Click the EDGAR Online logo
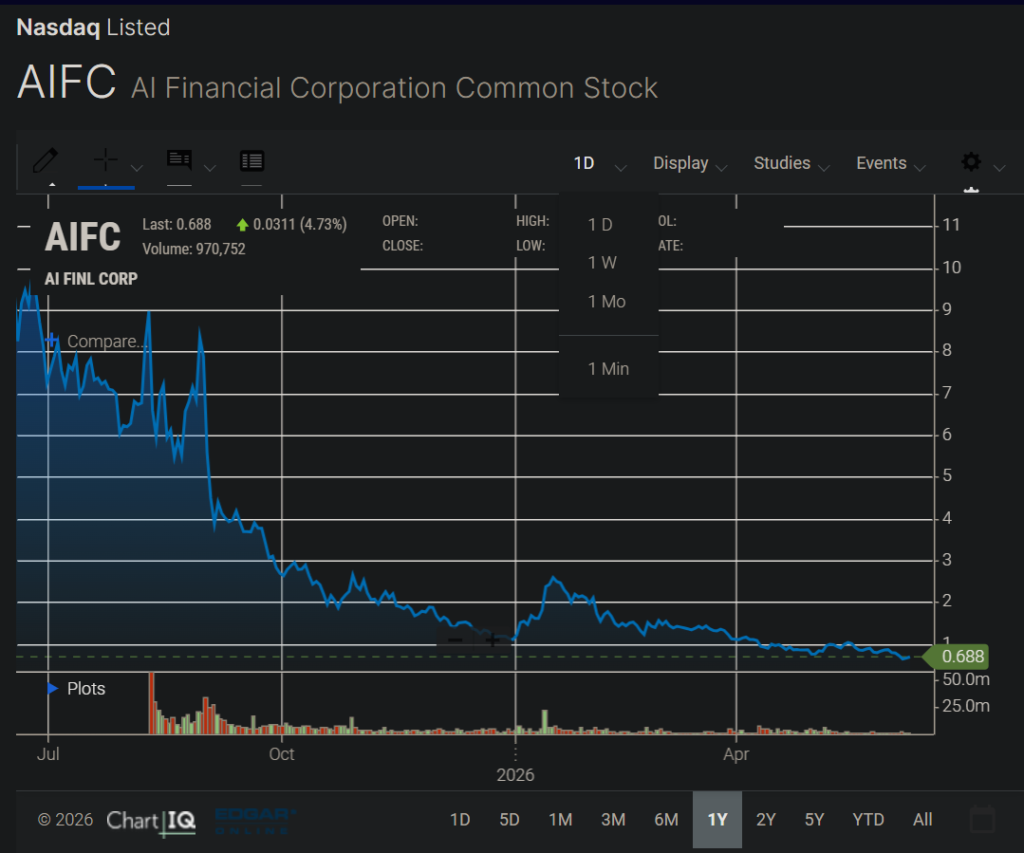1024x853 pixels. pyautogui.click(x=255, y=821)
